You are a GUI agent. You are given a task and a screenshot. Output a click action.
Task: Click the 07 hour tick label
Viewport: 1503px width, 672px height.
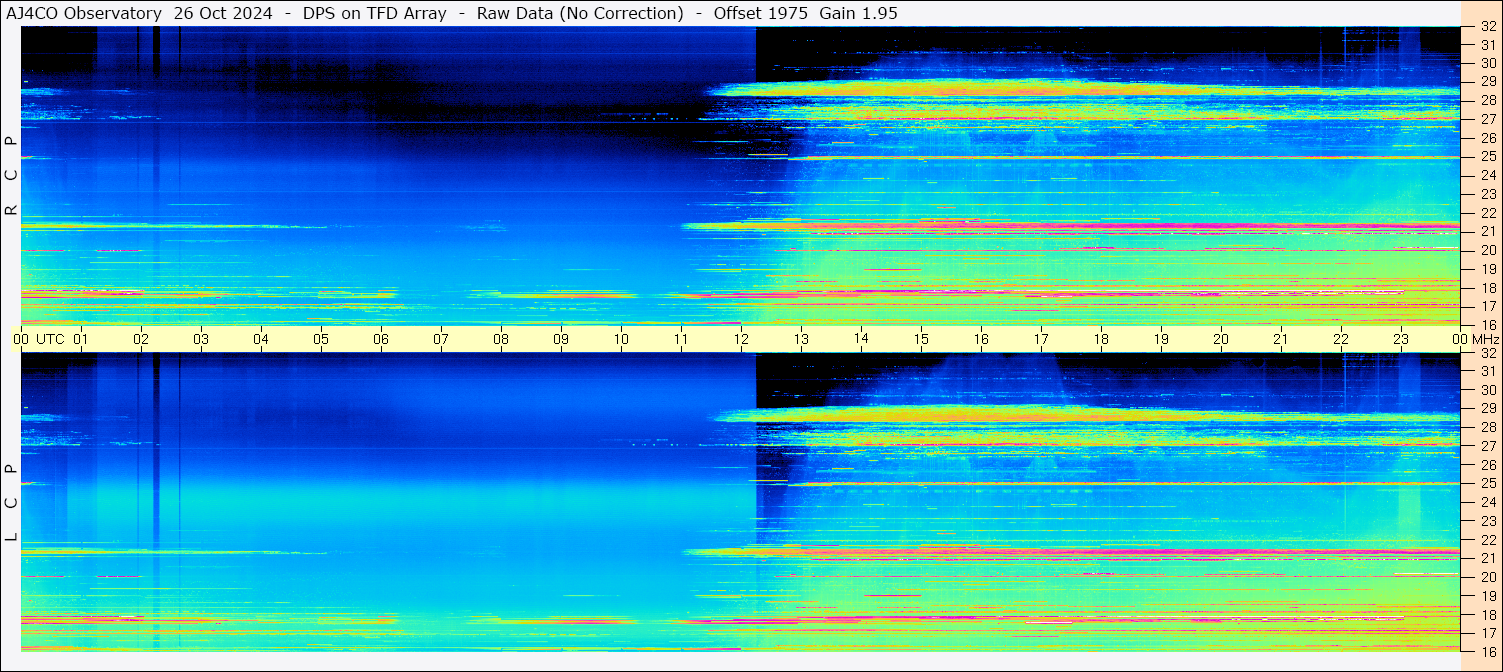[441, 339]
